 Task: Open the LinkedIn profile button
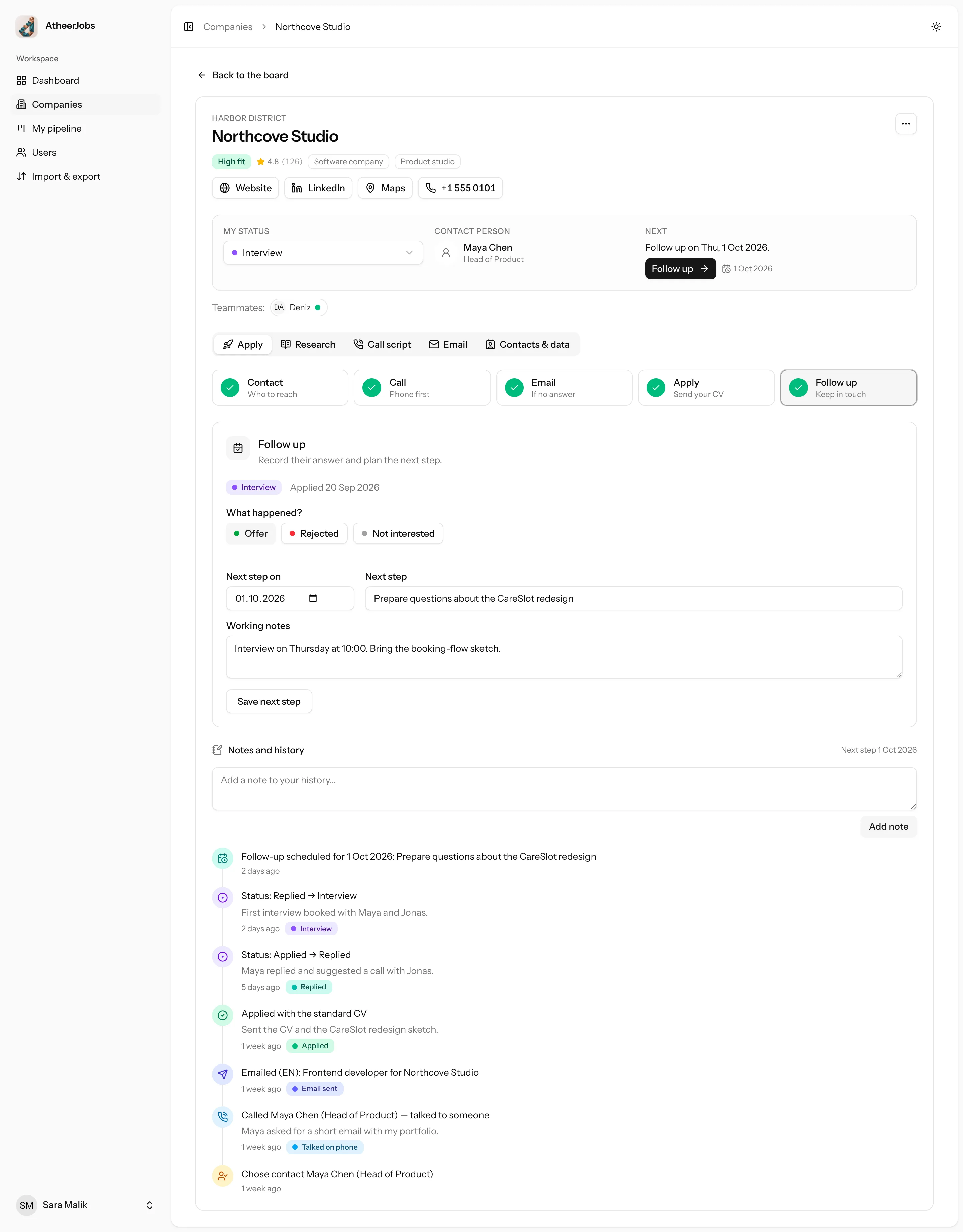(318, 188)
